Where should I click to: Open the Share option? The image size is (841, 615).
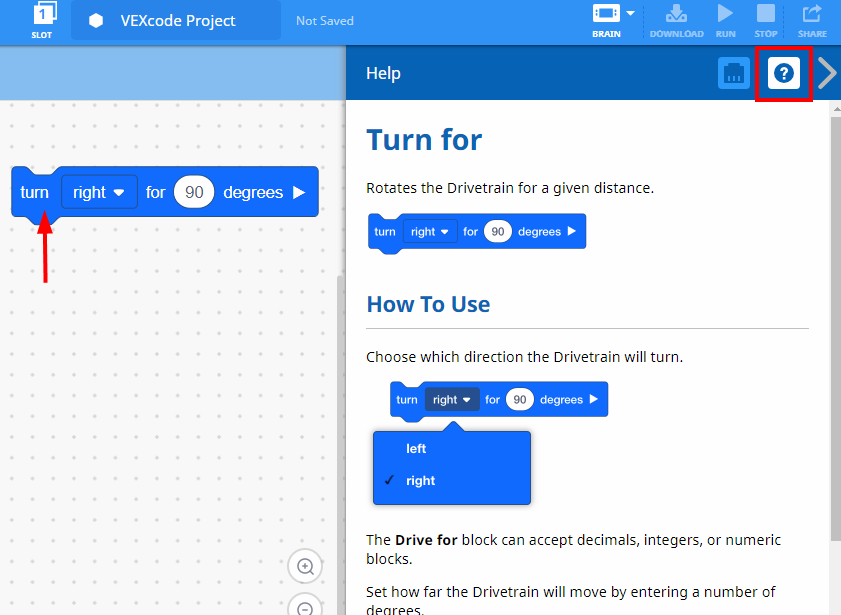click(x=812, y=21)
